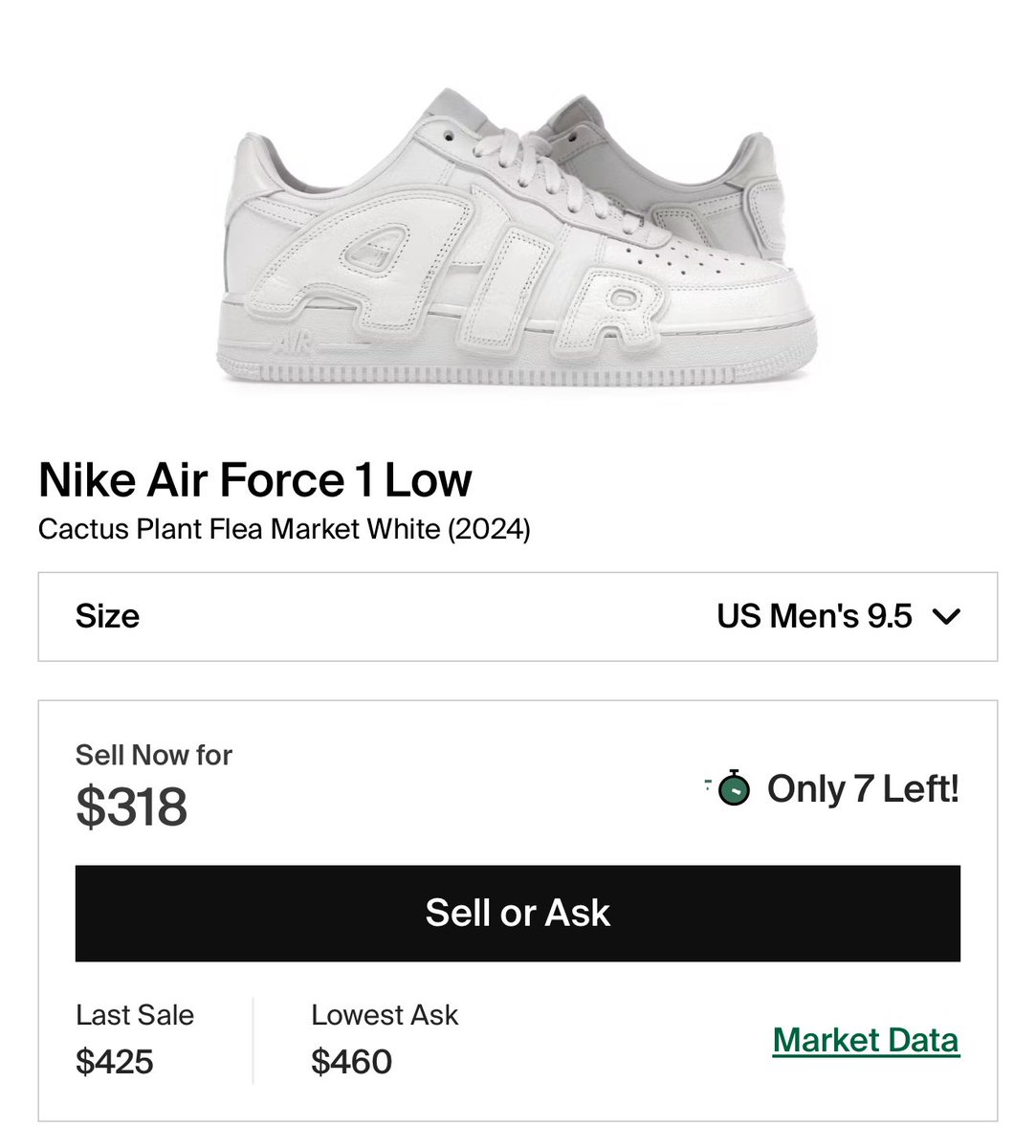Click the $318 sell now price
The image size is (1036, 1148).
point(131,806)
